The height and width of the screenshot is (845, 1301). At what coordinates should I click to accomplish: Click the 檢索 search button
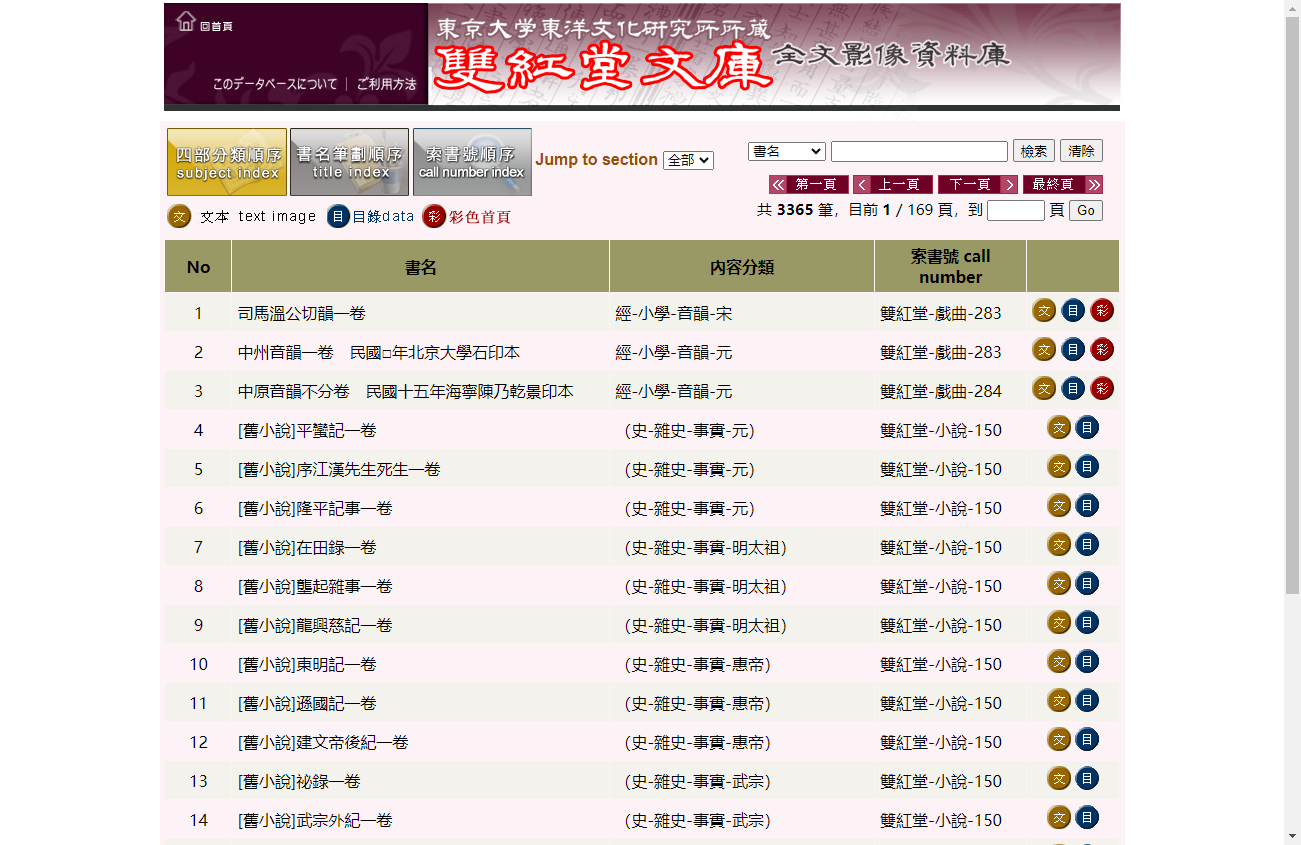pos(1034,151)
